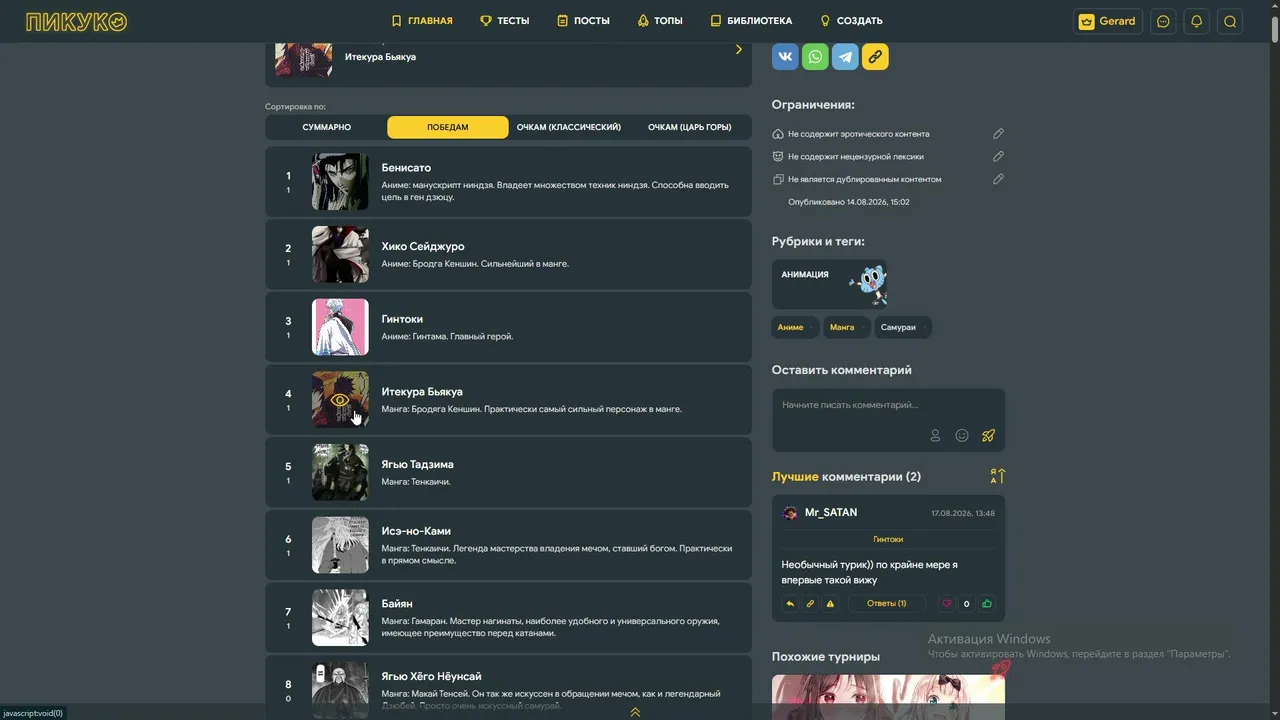
Task: Open the emoji picker in comment box
Action: 962,435
